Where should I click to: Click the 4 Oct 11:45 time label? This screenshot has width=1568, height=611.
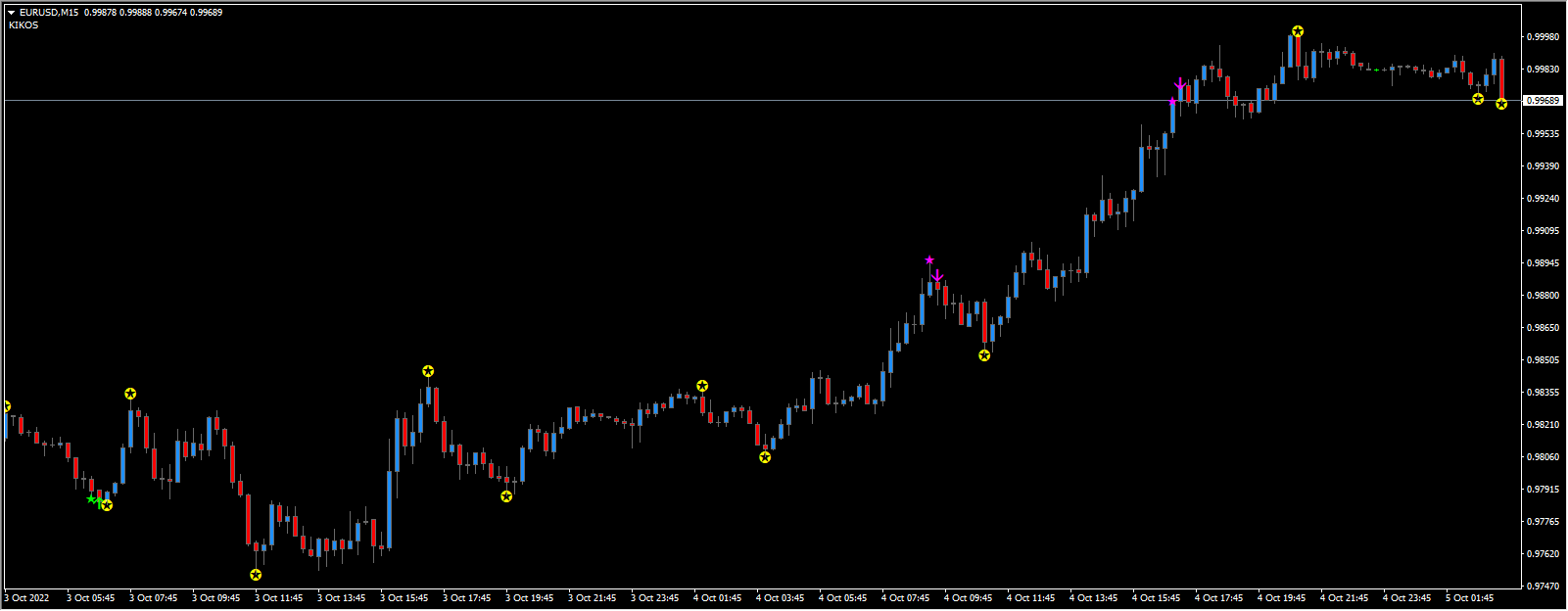point(1030,598)
